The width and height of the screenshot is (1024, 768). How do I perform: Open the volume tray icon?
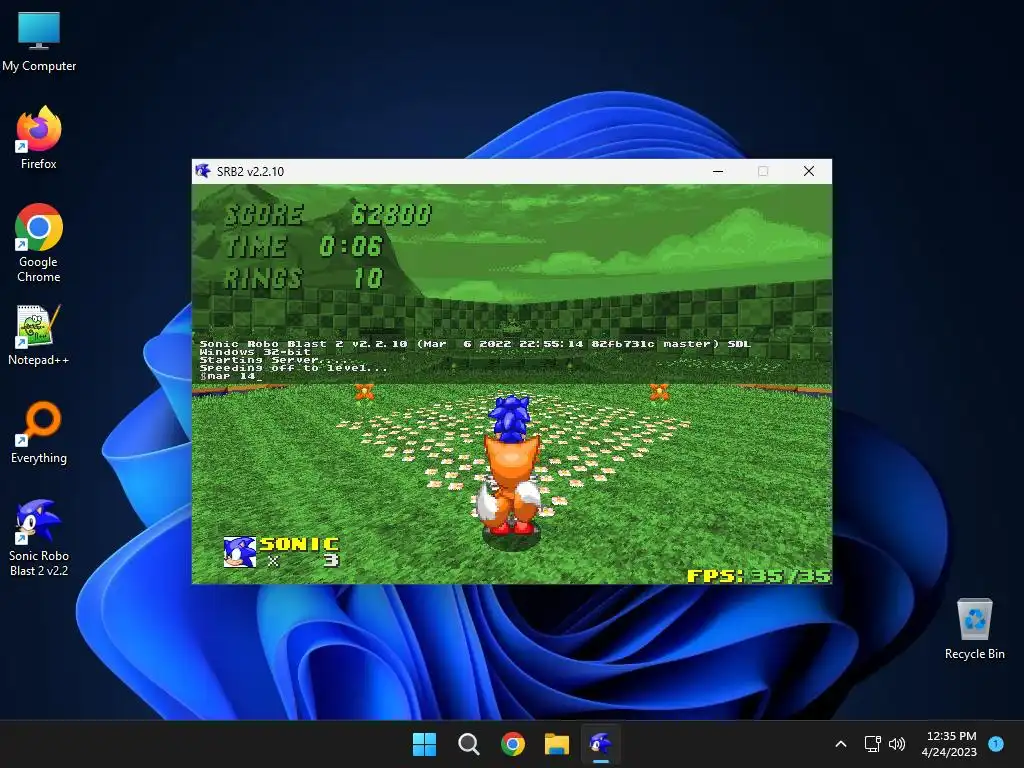(897, 744)
